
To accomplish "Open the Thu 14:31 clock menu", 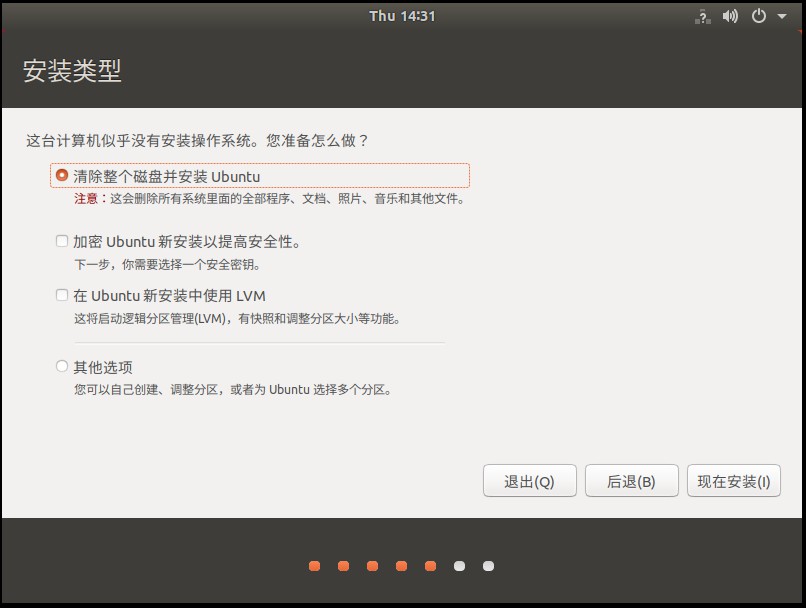I will (402, 16).
